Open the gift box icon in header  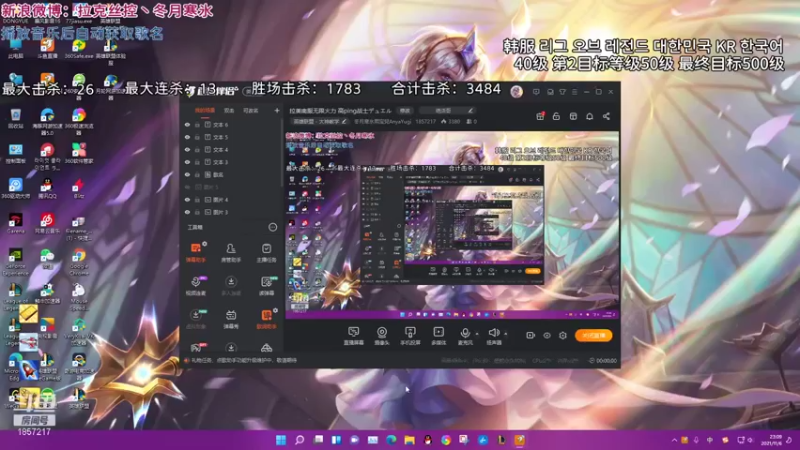pos(540,116)
